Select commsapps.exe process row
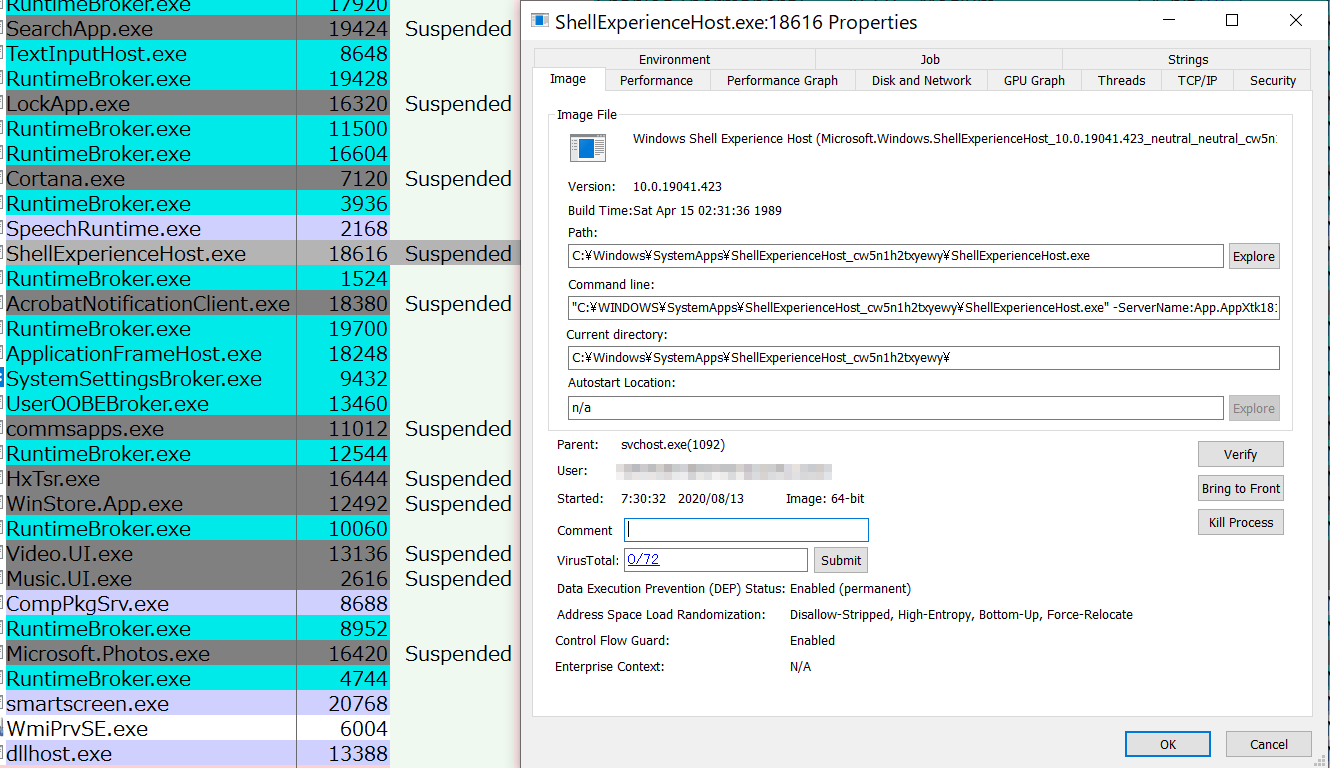1330x768 pixels. pyautogui.click(x=197, y=429)
